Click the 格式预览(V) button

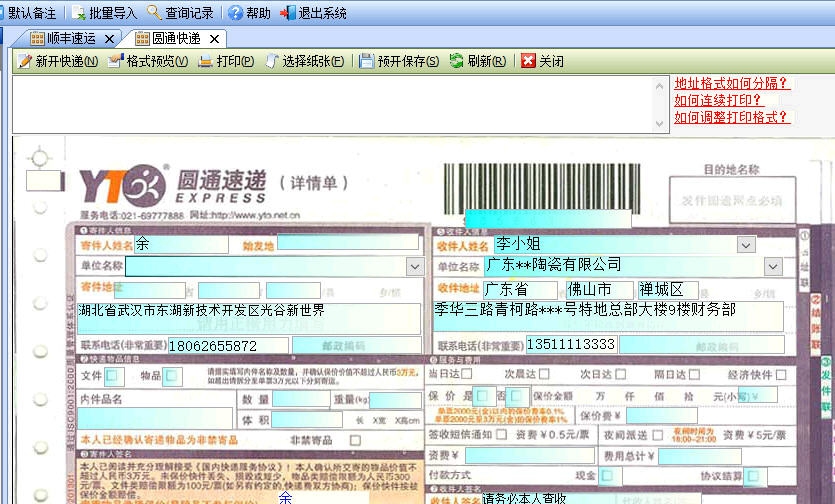pos(148,61)
